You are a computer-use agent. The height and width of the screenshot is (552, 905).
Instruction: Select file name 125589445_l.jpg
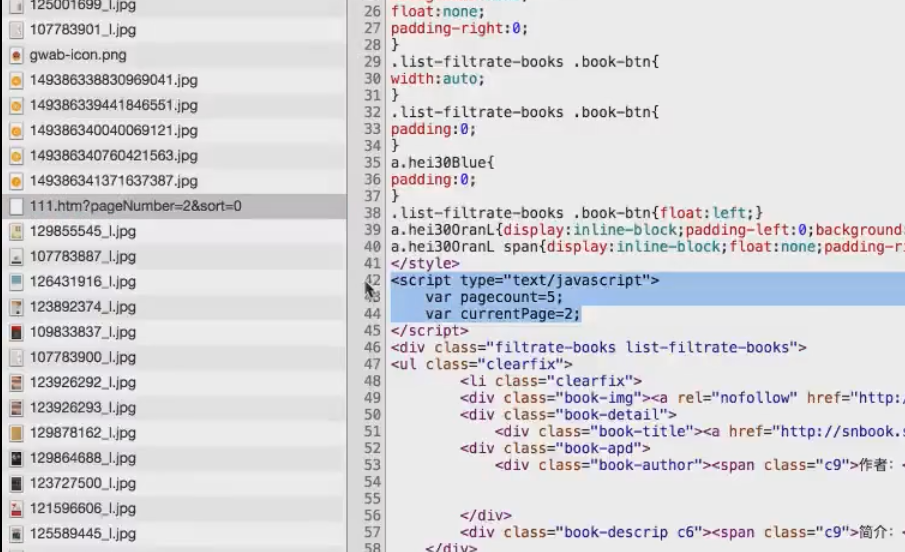click(83, 534)
